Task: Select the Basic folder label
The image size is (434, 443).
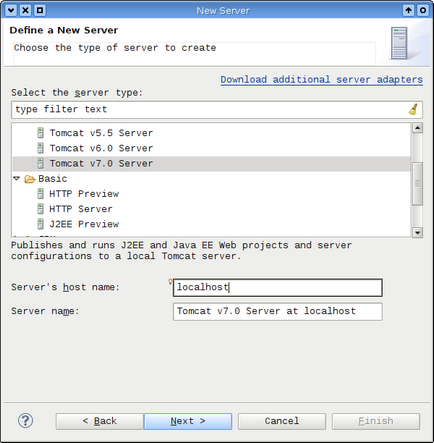Action: point(53,179)
